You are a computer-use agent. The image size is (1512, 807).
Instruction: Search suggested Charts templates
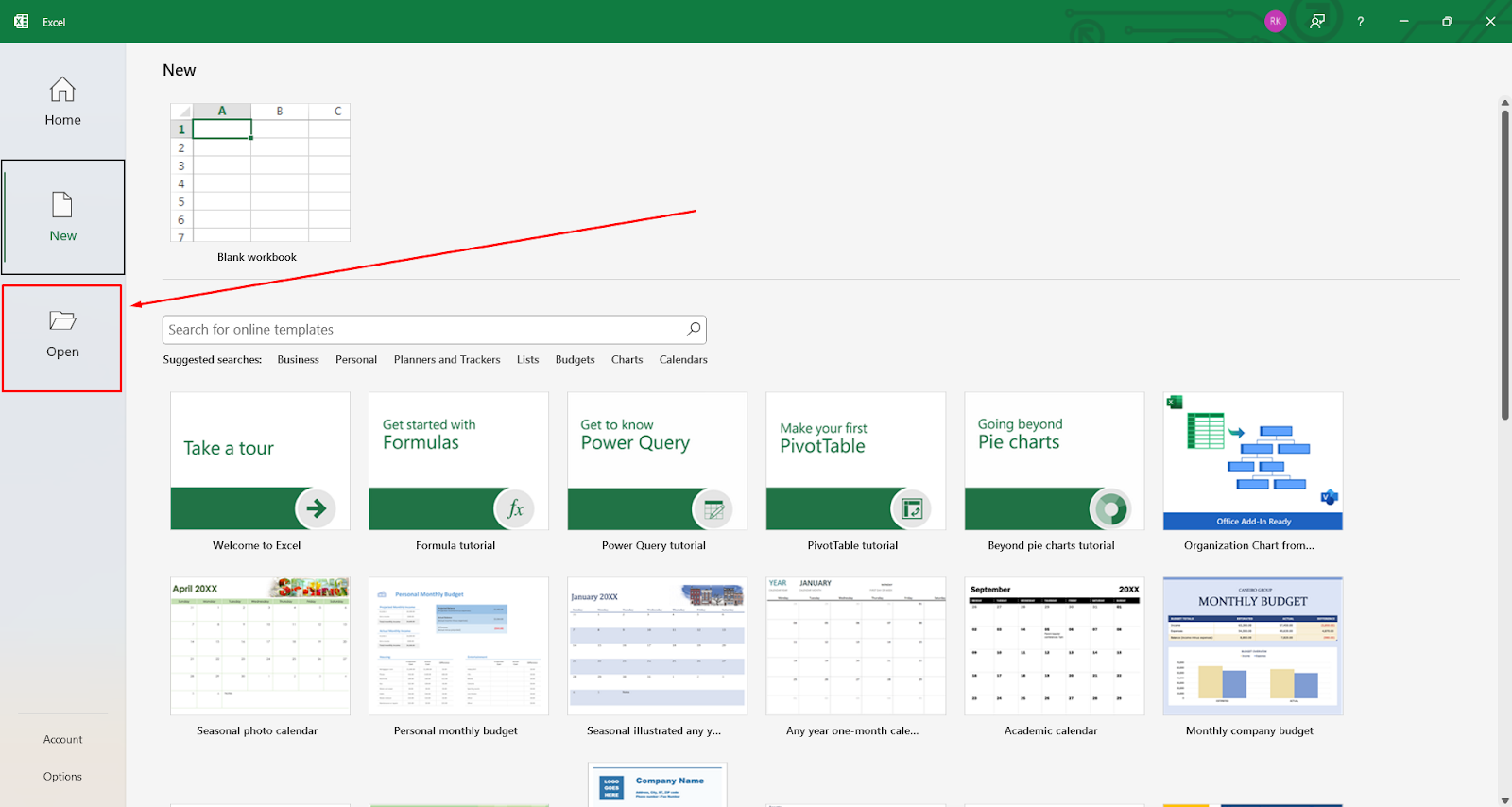click(627, 359)
